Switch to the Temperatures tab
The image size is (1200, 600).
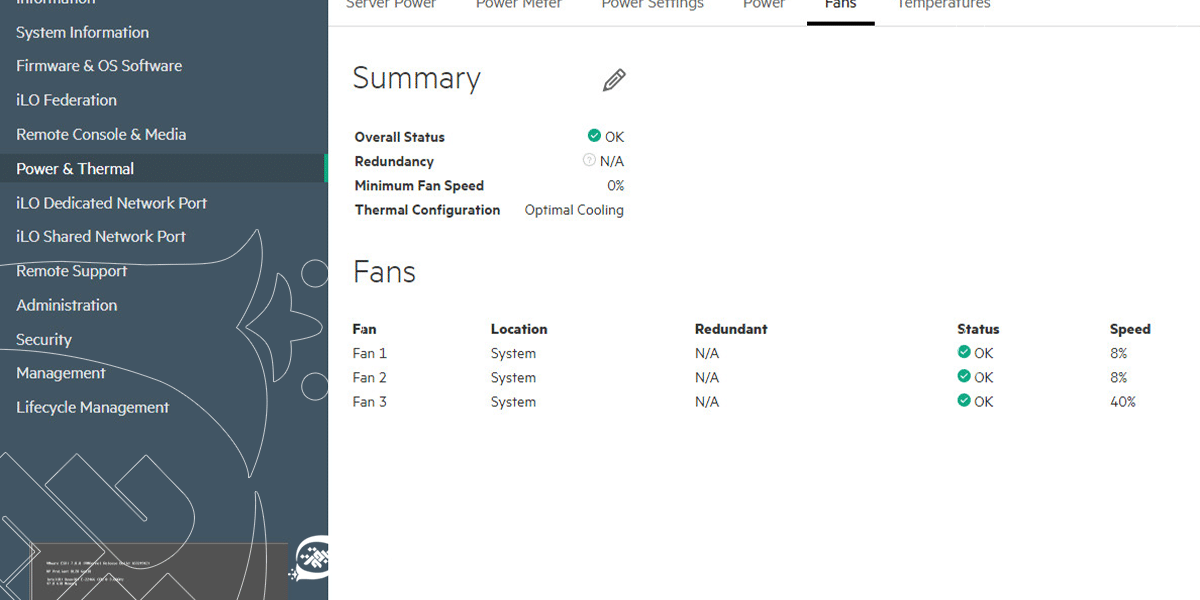pos(943,5)
